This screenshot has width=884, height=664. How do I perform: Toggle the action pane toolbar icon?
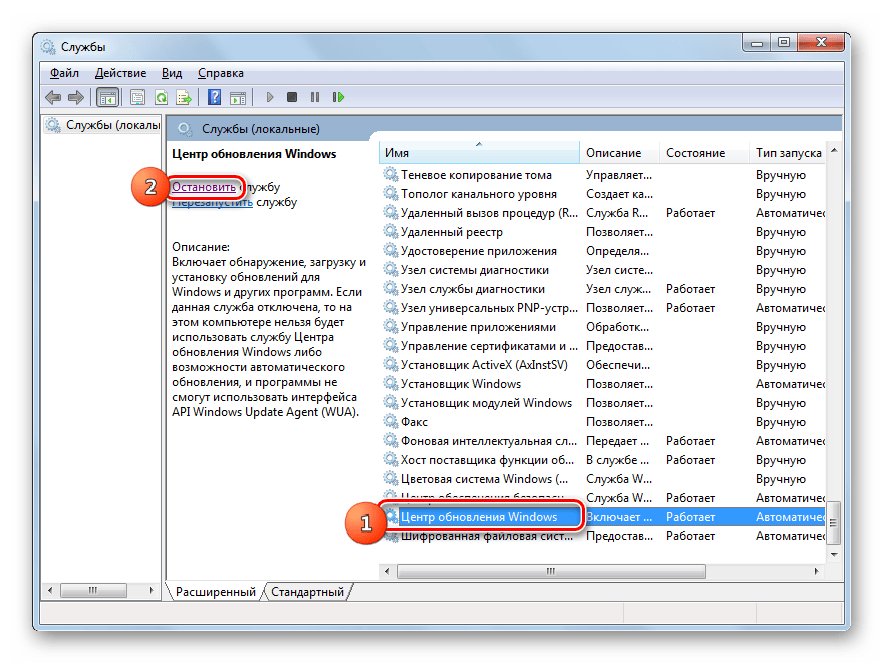tap(238, 98)
